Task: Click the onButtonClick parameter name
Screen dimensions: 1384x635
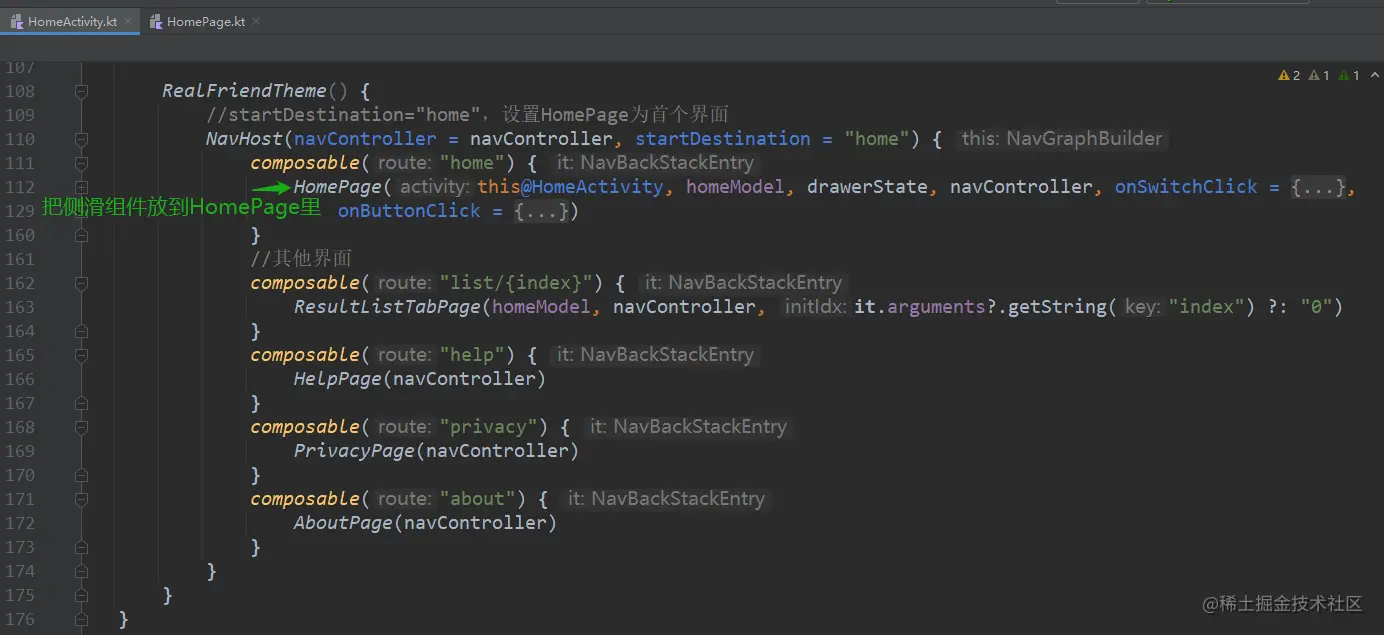Action: click(409, 211)
